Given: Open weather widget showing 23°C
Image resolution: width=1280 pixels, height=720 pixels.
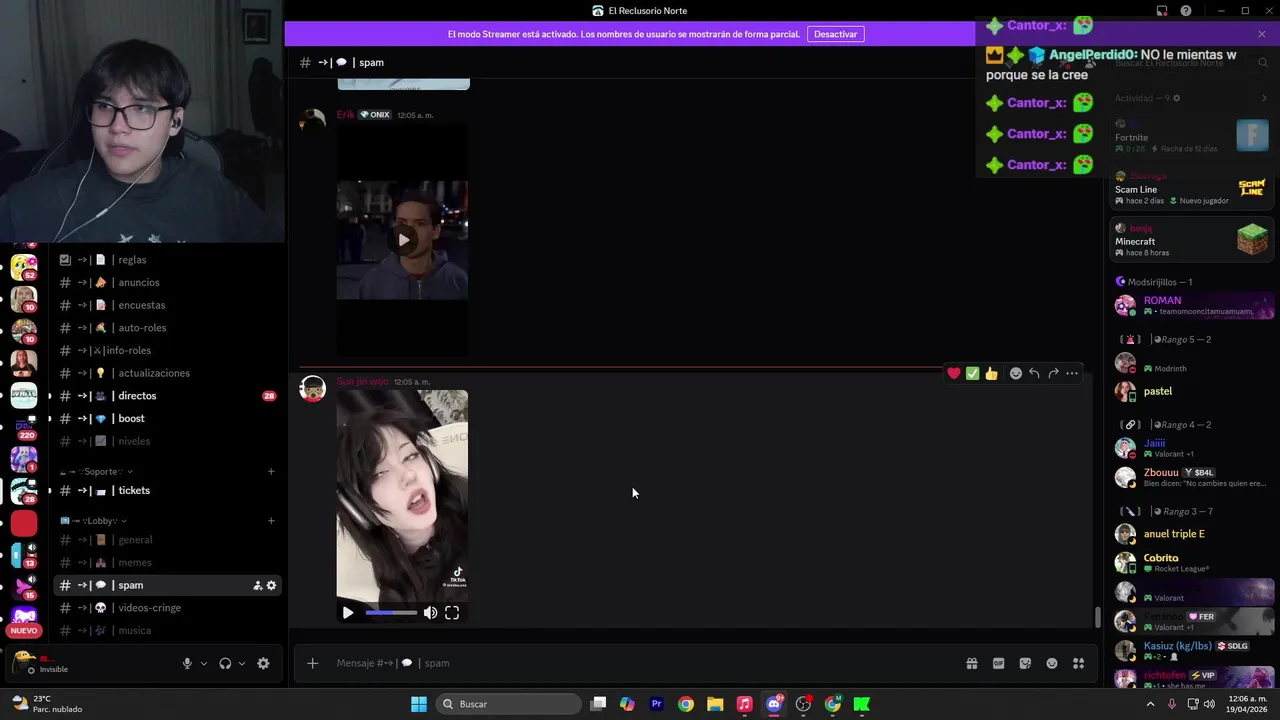Looking at the screenshot, I should 46,704.
